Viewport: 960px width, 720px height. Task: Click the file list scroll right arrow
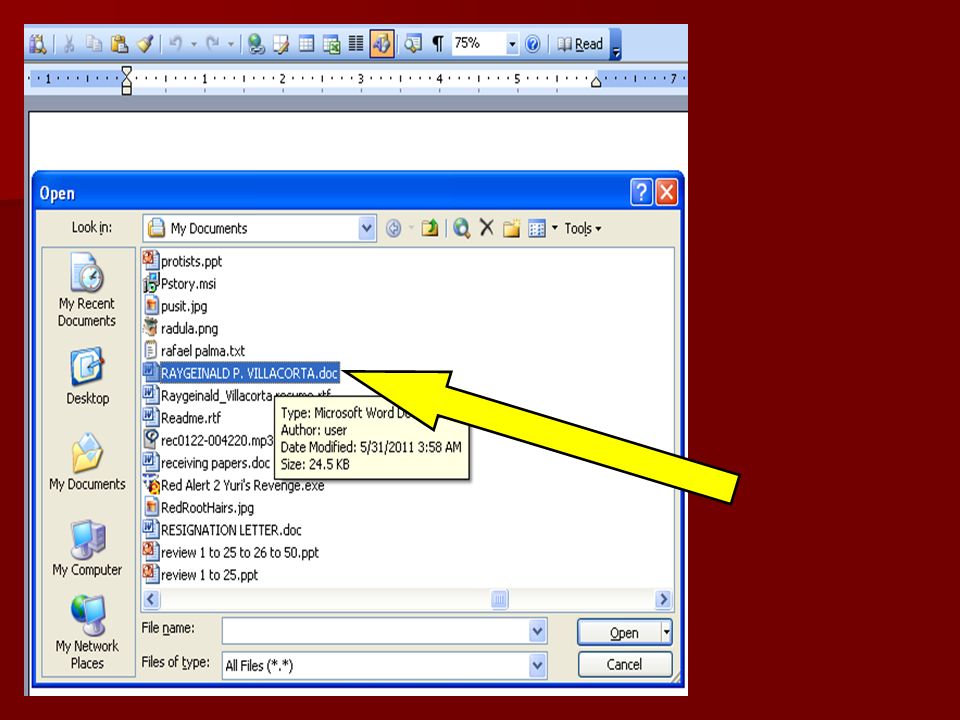click(x=662, y=599)
